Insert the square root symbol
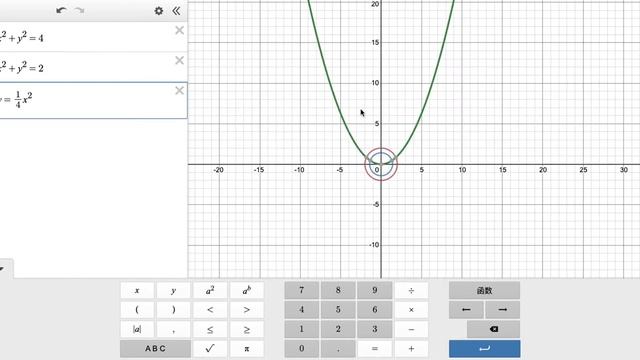Screen dimensions: 640x360 210,349
